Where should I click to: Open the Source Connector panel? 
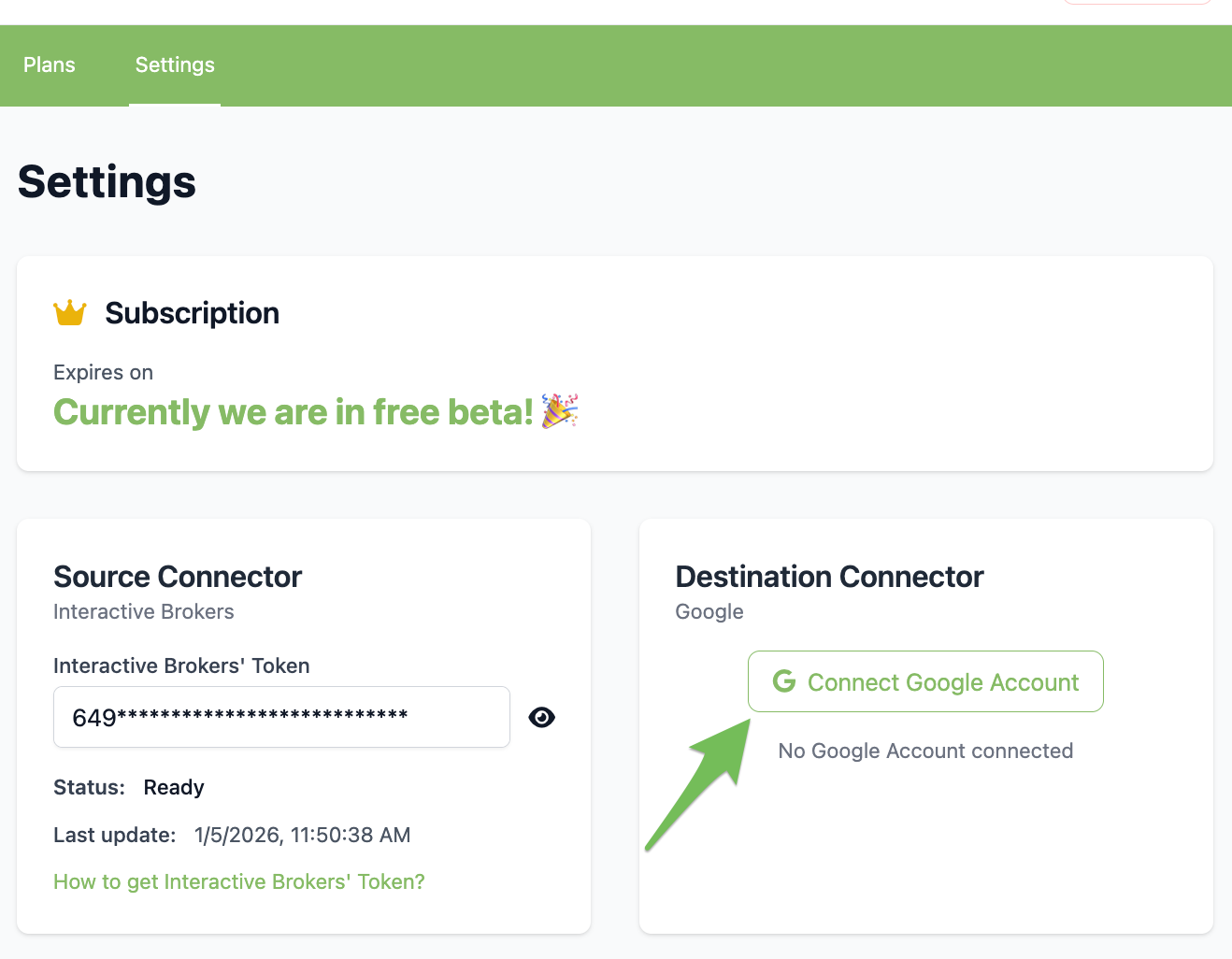(178, 577)
